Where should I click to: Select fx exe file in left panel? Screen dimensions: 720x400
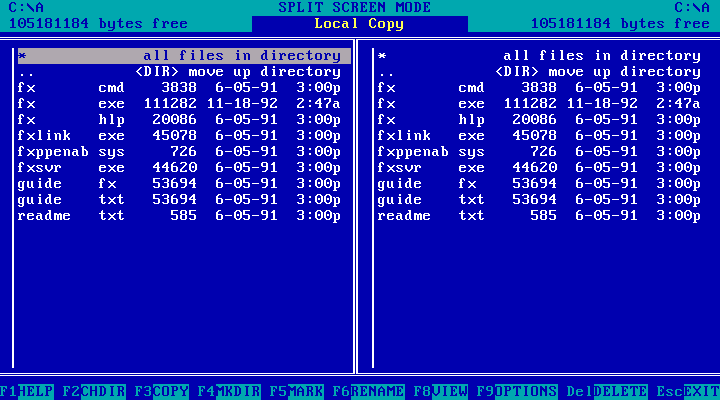180,104
